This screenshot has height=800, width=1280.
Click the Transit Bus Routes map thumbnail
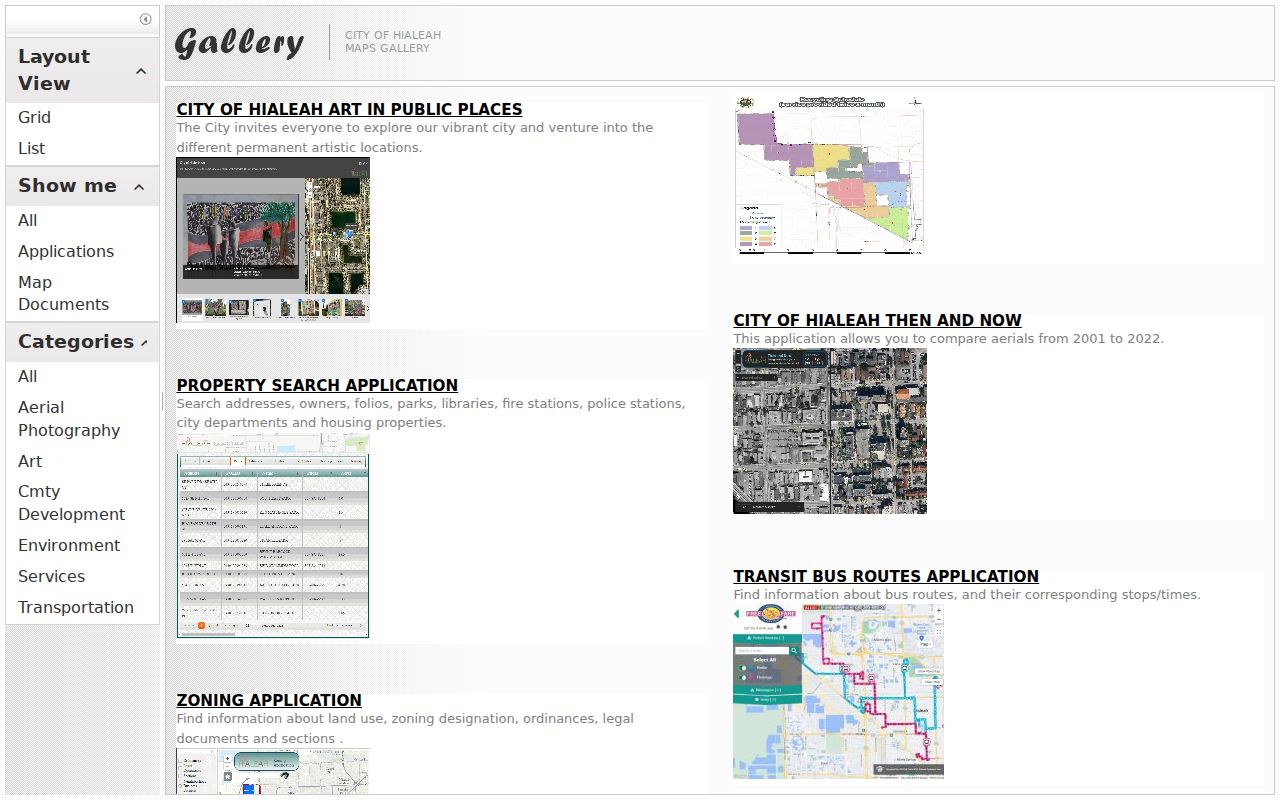point(839,691)
